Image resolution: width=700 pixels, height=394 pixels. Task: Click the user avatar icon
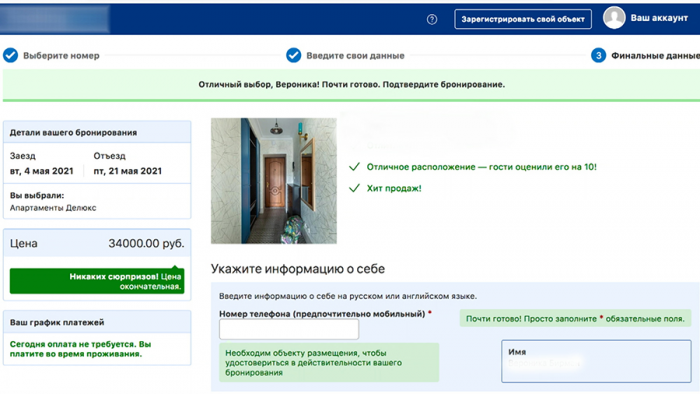(614, 18)
